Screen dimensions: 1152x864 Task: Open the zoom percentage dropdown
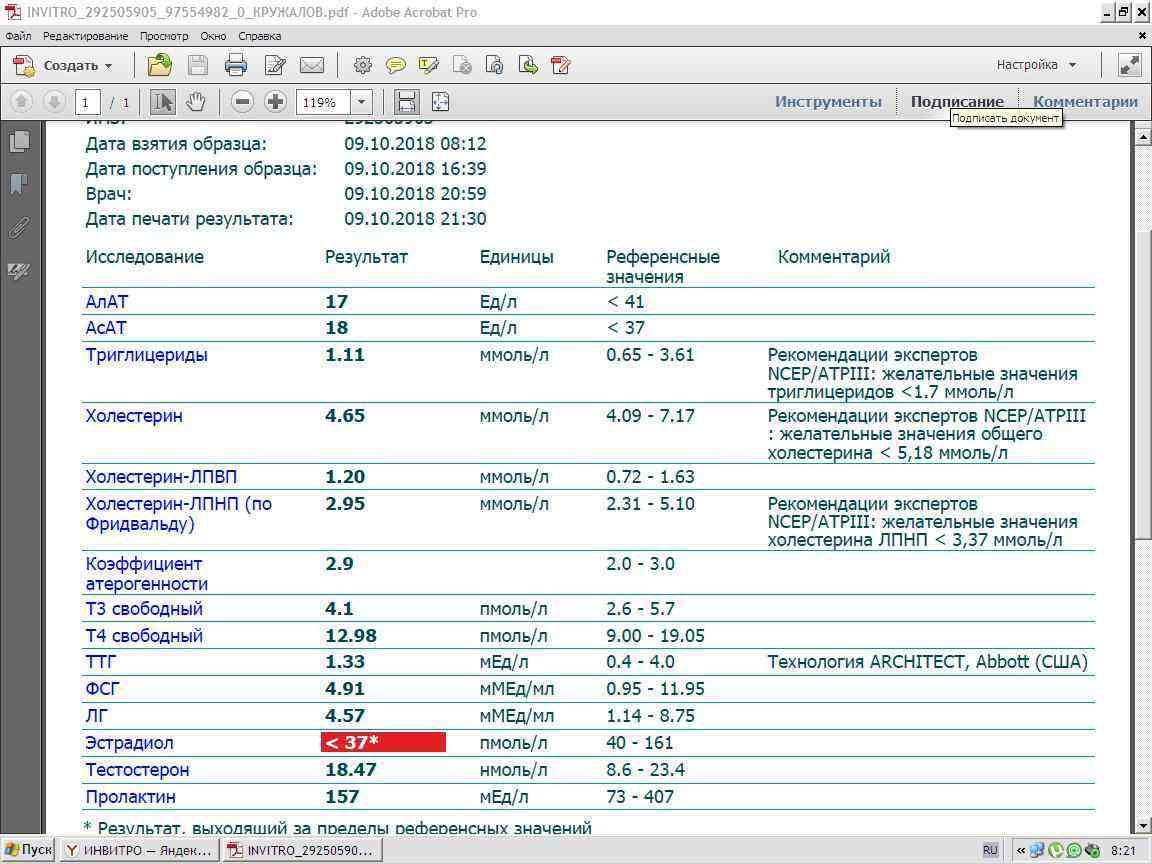click(361, 101)
